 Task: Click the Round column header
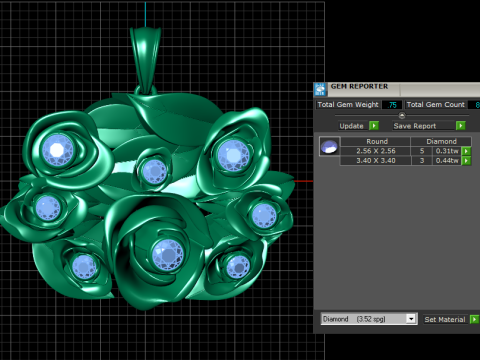(377, 141)
